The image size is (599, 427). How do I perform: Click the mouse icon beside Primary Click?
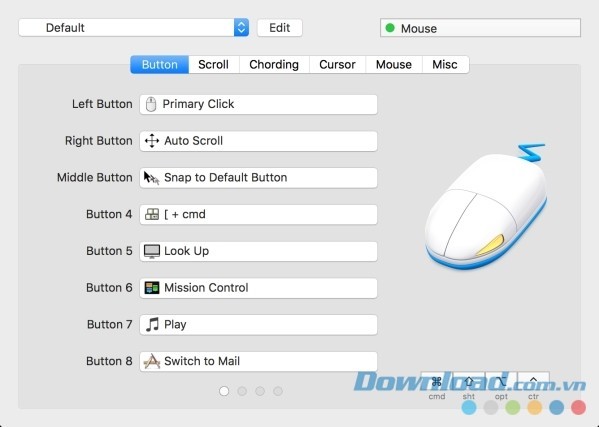pos(151,104)
